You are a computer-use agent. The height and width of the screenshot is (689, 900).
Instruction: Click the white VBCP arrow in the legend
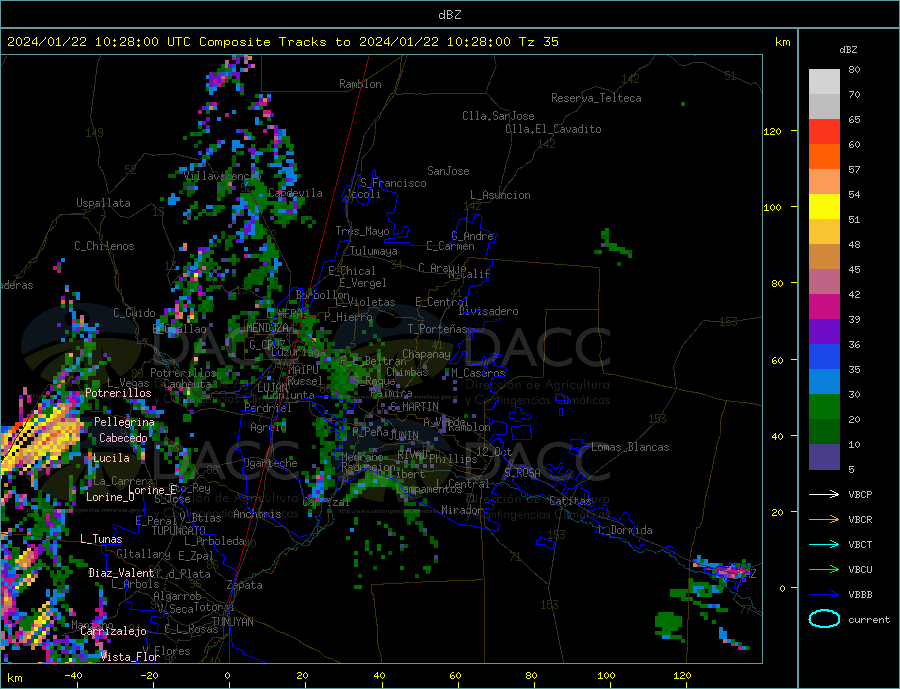click(x=824, y=494)
